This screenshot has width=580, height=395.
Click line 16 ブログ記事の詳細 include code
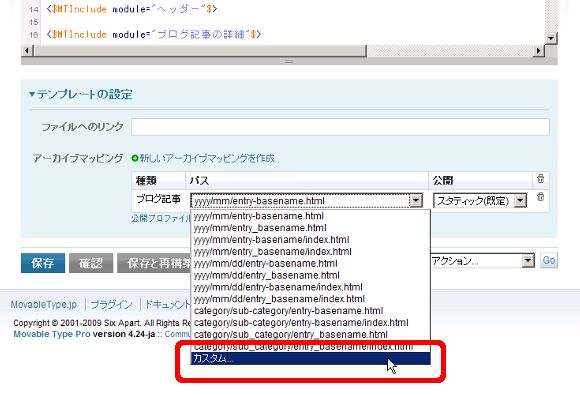click(x=154, y=34)
